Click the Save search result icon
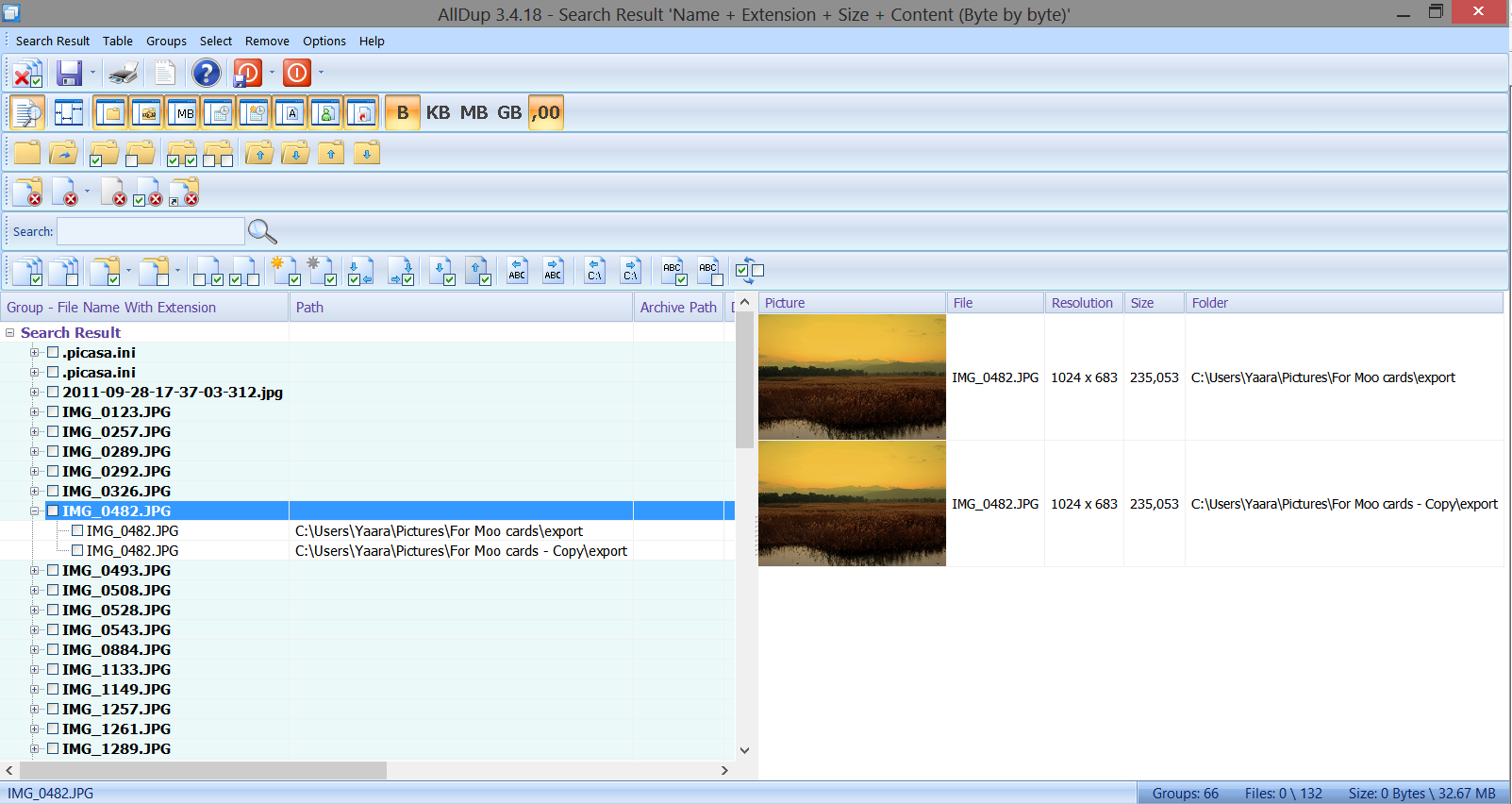This screenshot has height=804, width=1512. [69, 73]
